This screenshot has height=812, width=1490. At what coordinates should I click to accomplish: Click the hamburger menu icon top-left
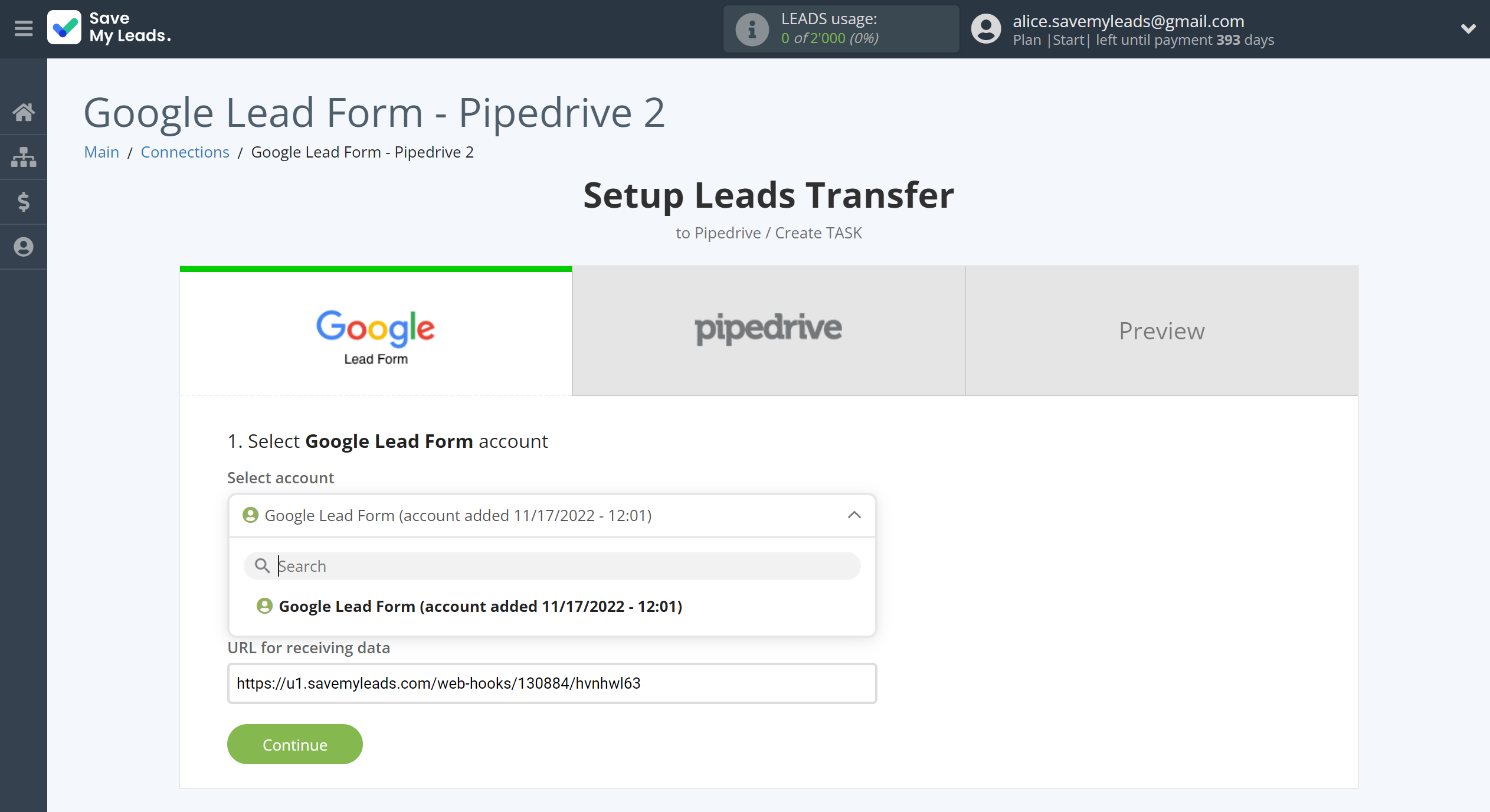(x=23, y=27)
